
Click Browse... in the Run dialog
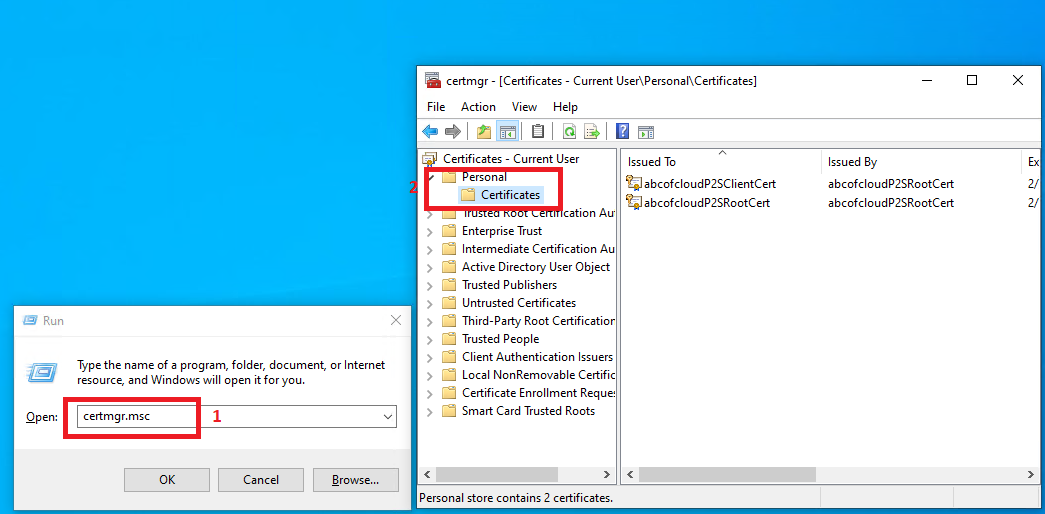[x=356, y=479]
